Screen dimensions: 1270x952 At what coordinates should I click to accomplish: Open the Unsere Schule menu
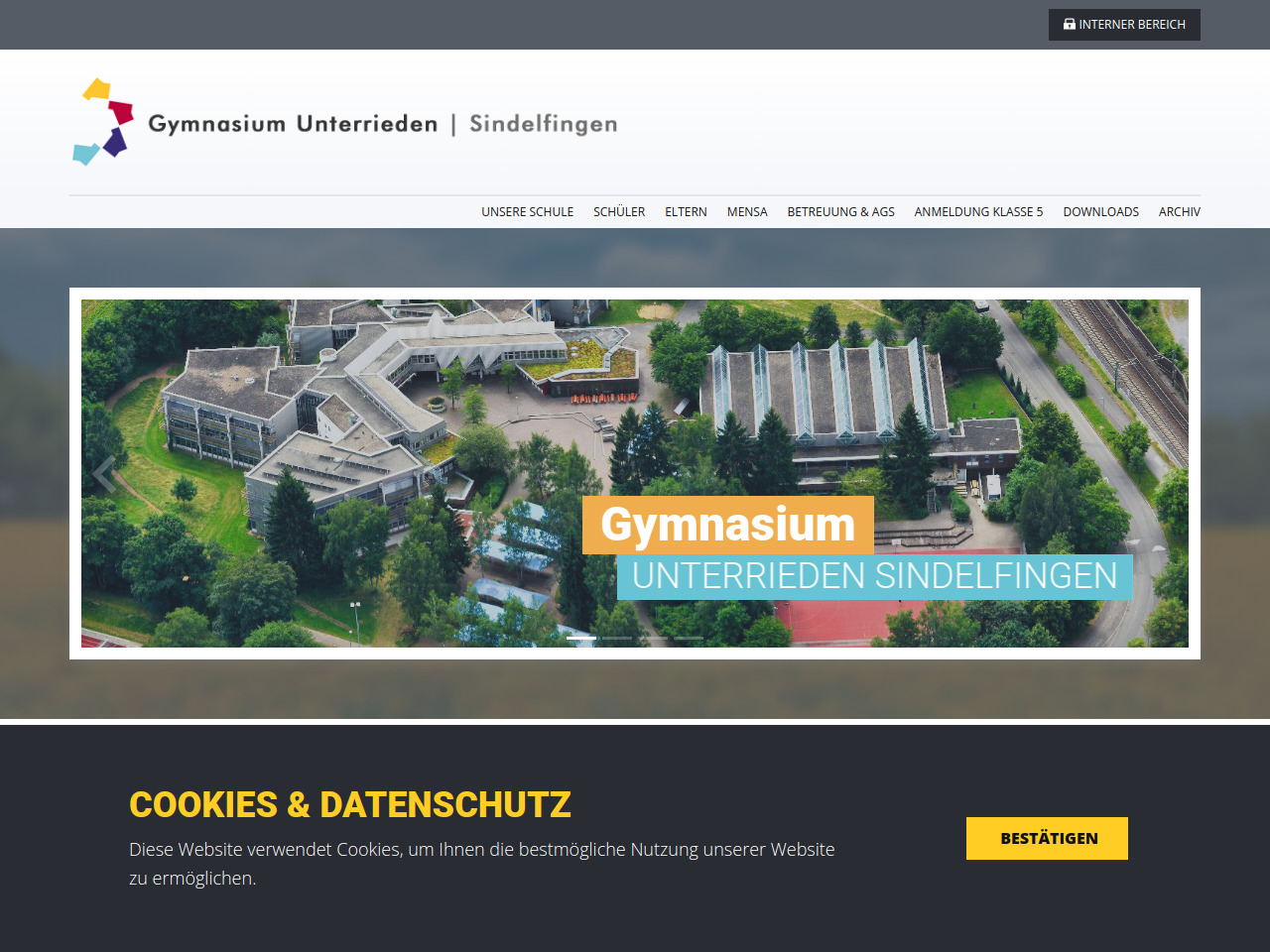[527, 212]
